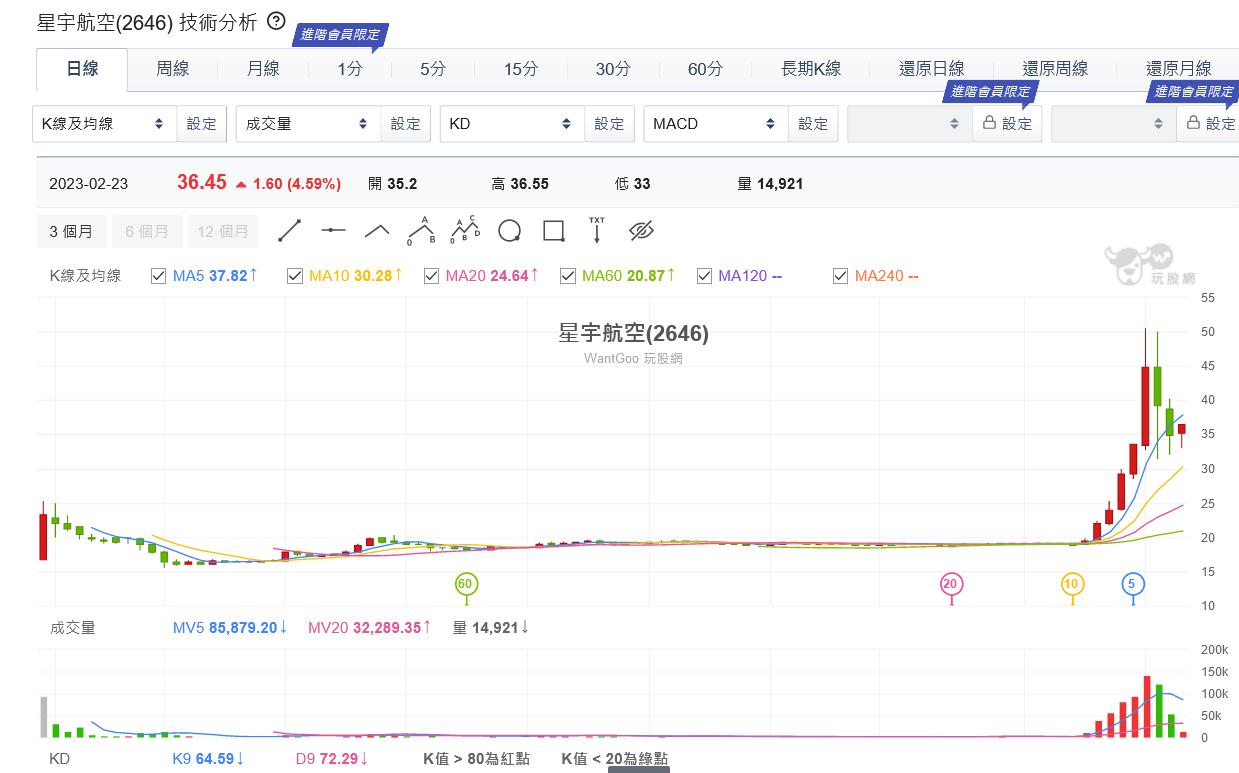Click the lock icon on sixth indicator 設定
The width and height of the screenshot is (1239, 773).
click(x=1193, y=123)
